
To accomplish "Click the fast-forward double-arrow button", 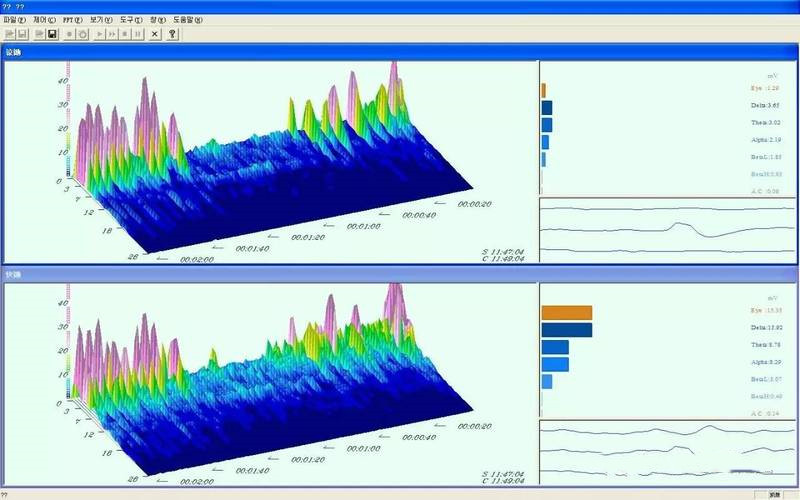I will coord(112,34).
